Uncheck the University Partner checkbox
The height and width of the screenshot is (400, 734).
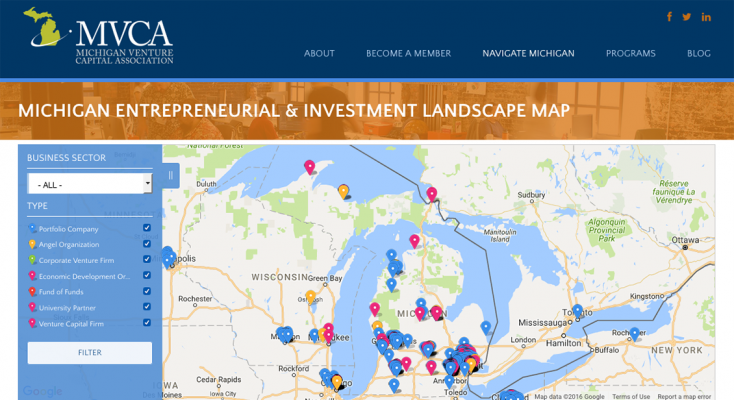[x=147, y=306]
